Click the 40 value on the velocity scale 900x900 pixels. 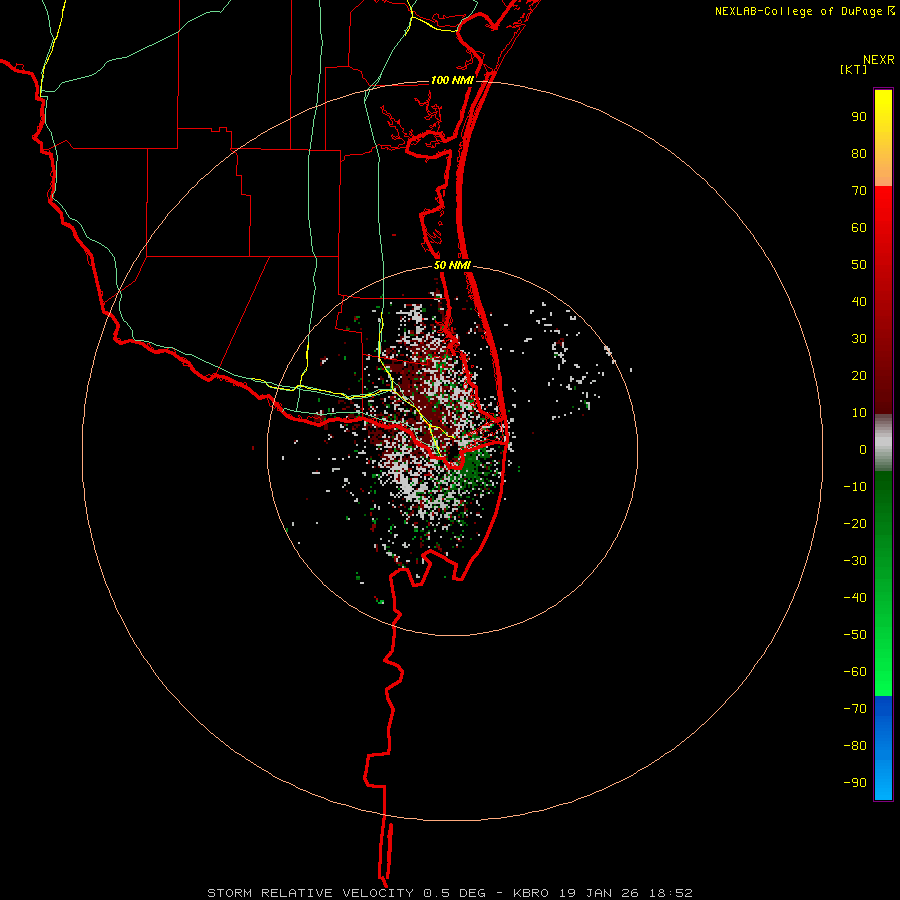click(x=859, y=301)
